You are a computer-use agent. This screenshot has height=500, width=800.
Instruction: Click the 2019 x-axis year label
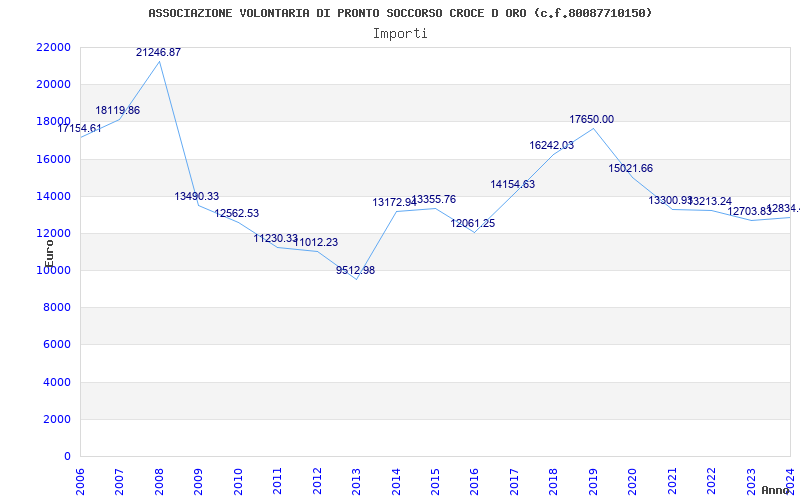point(593,481)
